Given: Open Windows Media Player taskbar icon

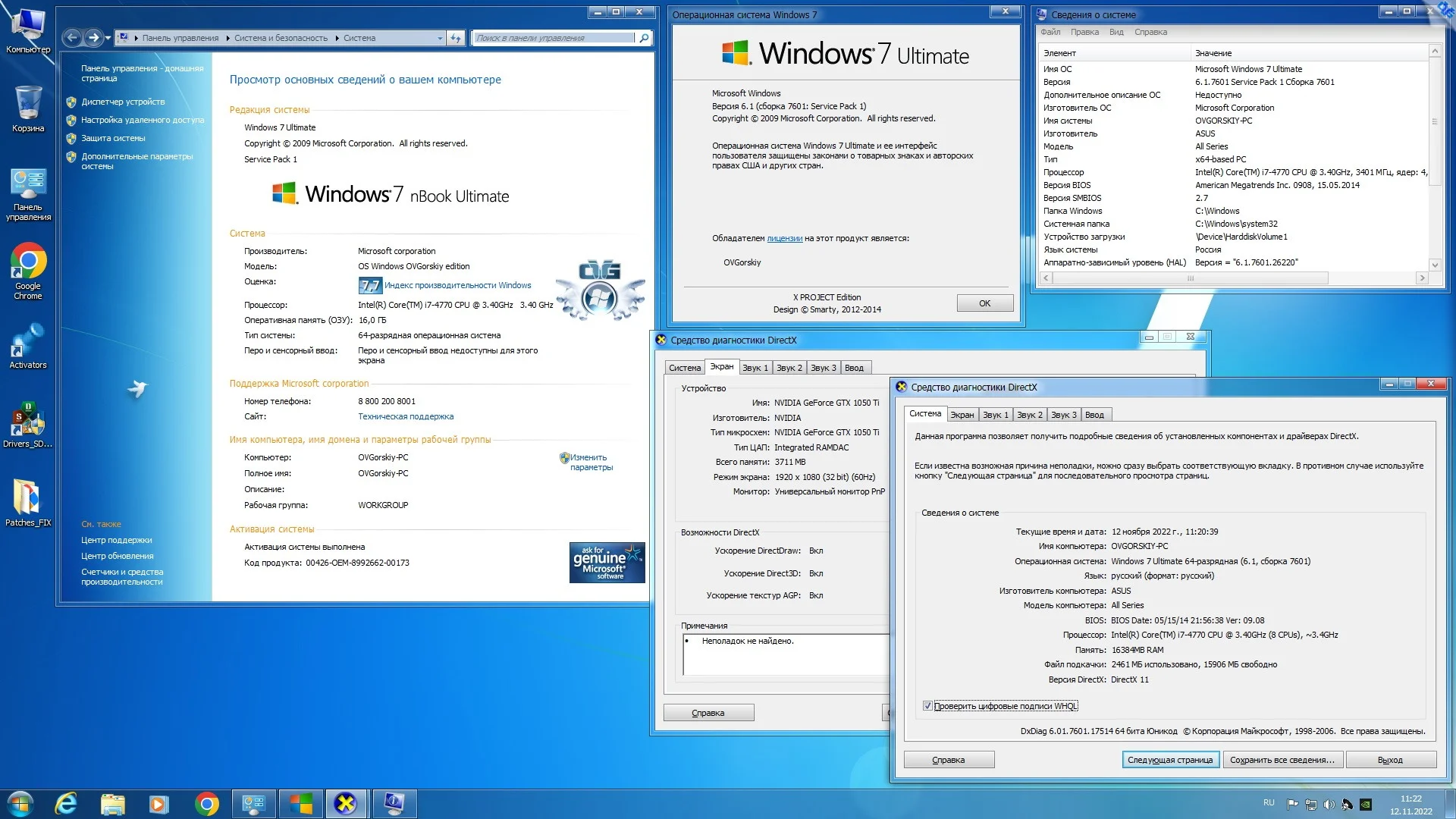Looking at the screenshot, I should tap(158, 803).
